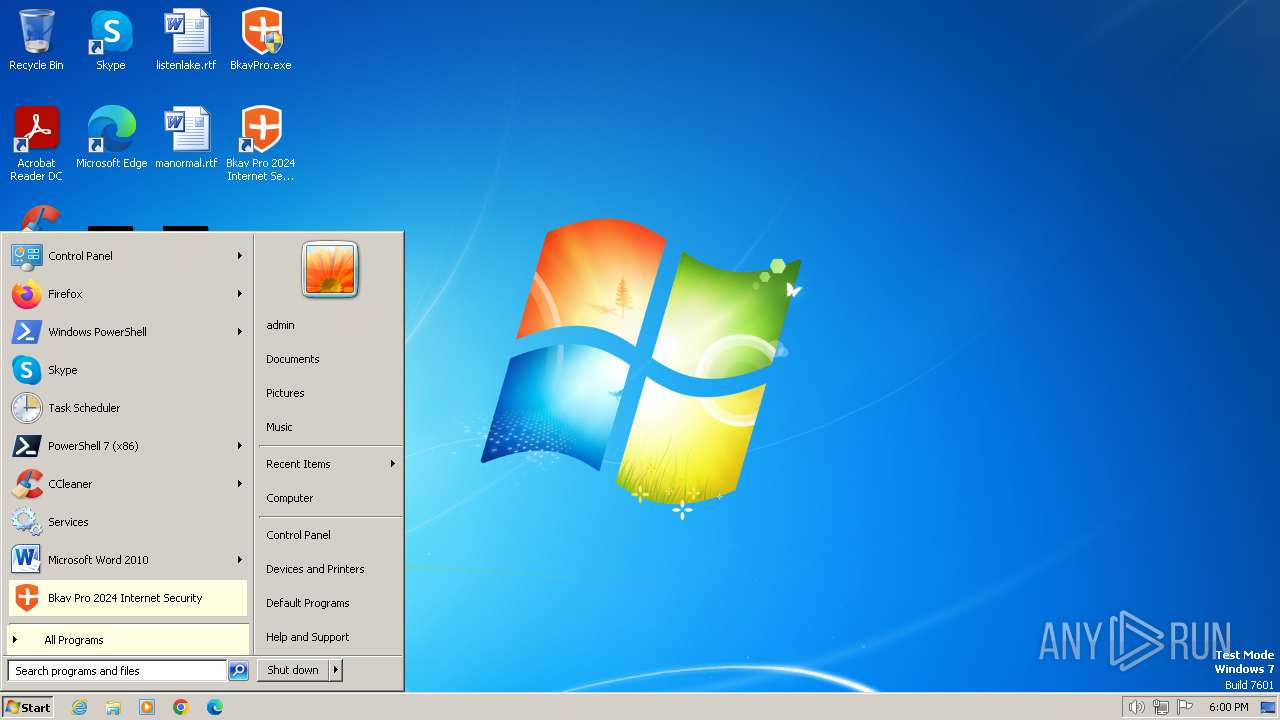Open Computer from Start menu
The image size is (1280, 720).
tap(330, 498)
